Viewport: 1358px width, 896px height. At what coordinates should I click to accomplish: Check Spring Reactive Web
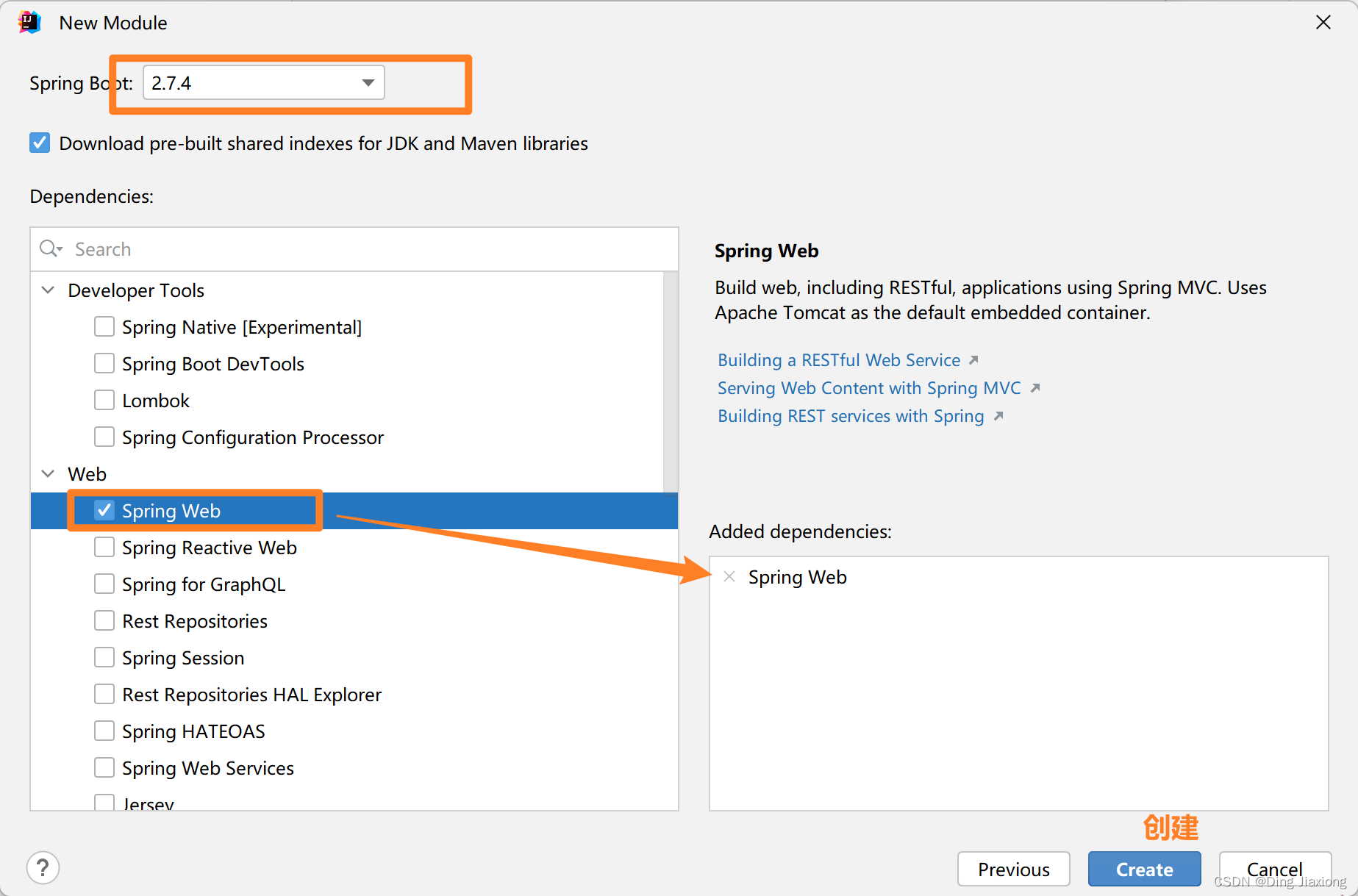104,547
